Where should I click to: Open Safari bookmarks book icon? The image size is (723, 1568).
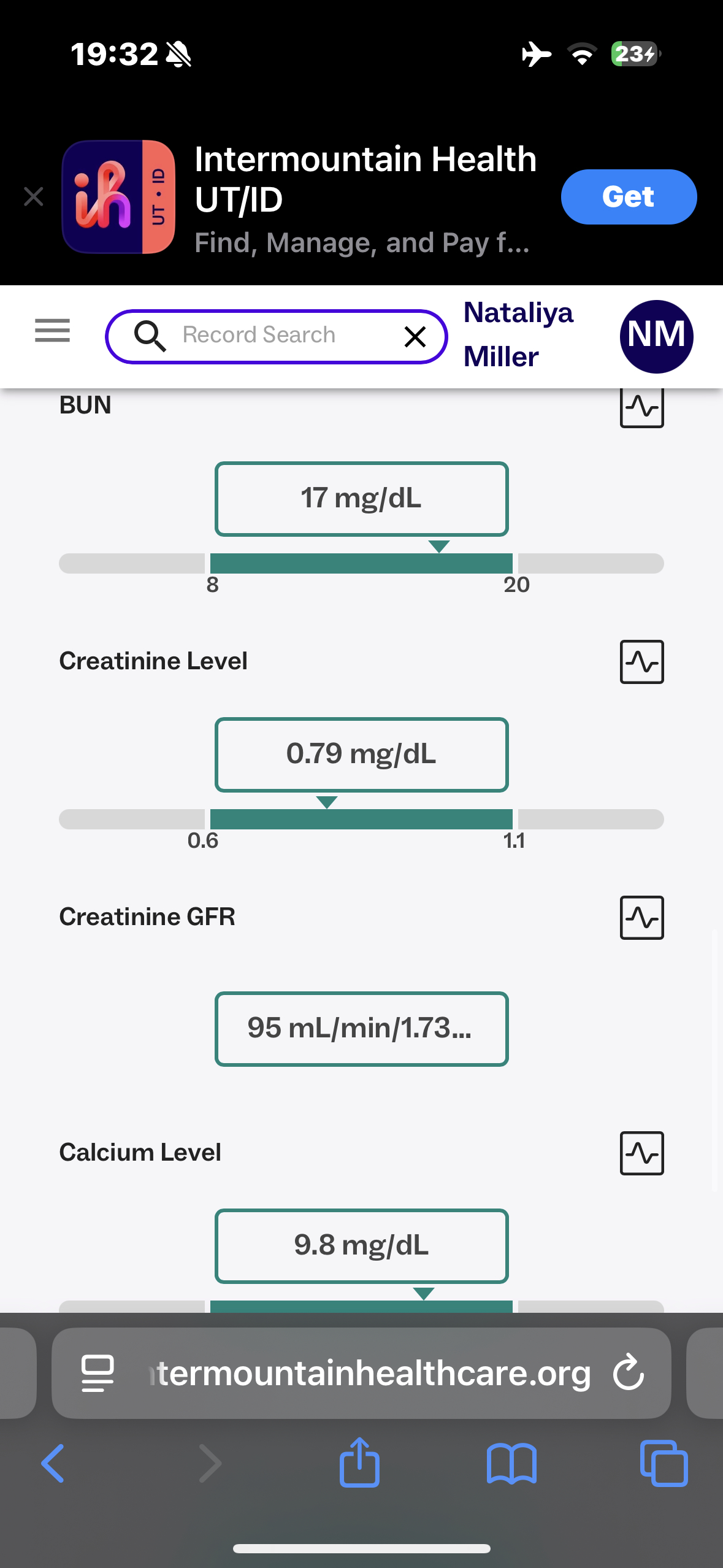pos(511,1464)
